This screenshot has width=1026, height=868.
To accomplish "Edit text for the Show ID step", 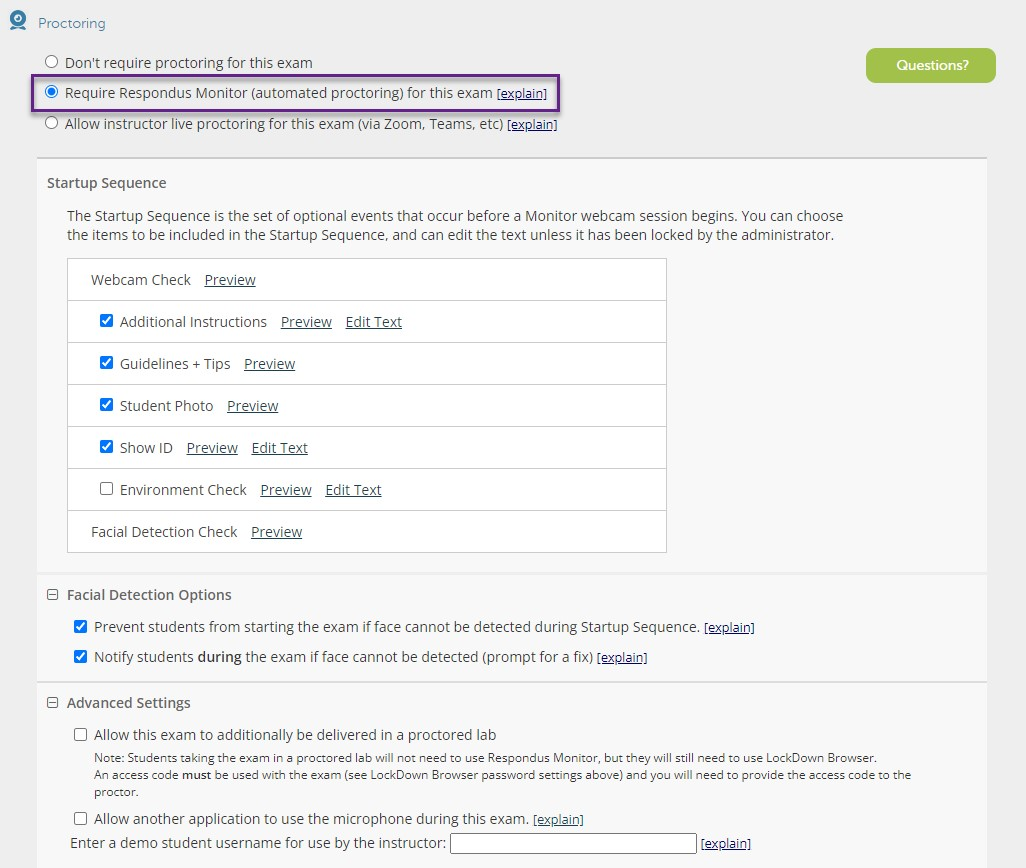I will tap(279, 447).
